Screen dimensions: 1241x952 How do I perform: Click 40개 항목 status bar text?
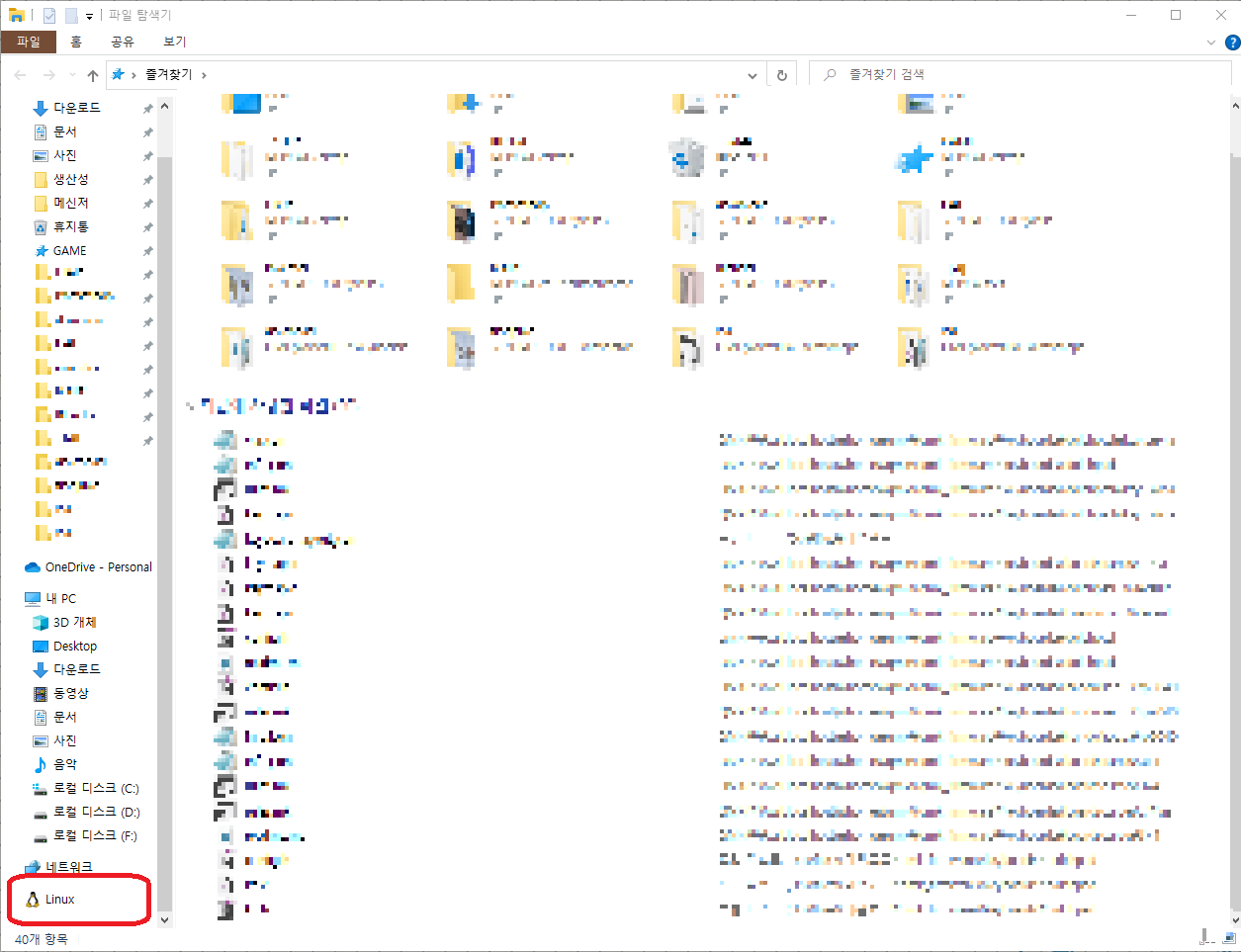click(x=42, y=939)
